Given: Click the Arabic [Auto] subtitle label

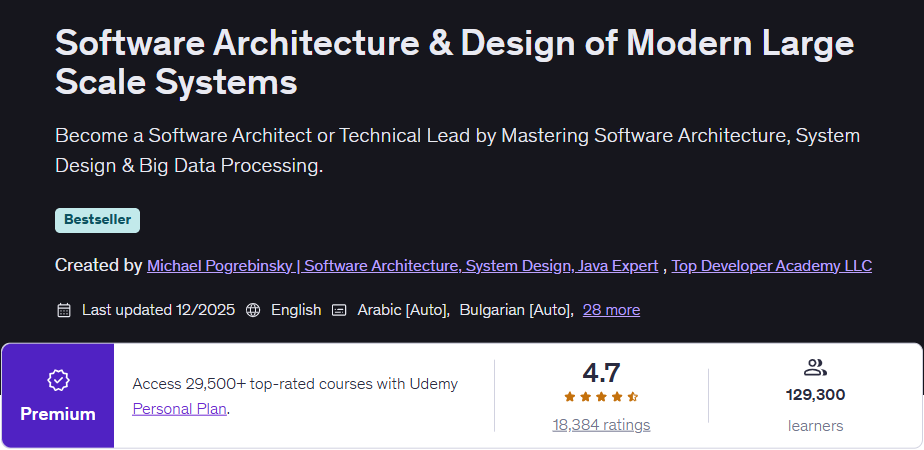Looking at the screenshot, I should click(x=403, y=310).
